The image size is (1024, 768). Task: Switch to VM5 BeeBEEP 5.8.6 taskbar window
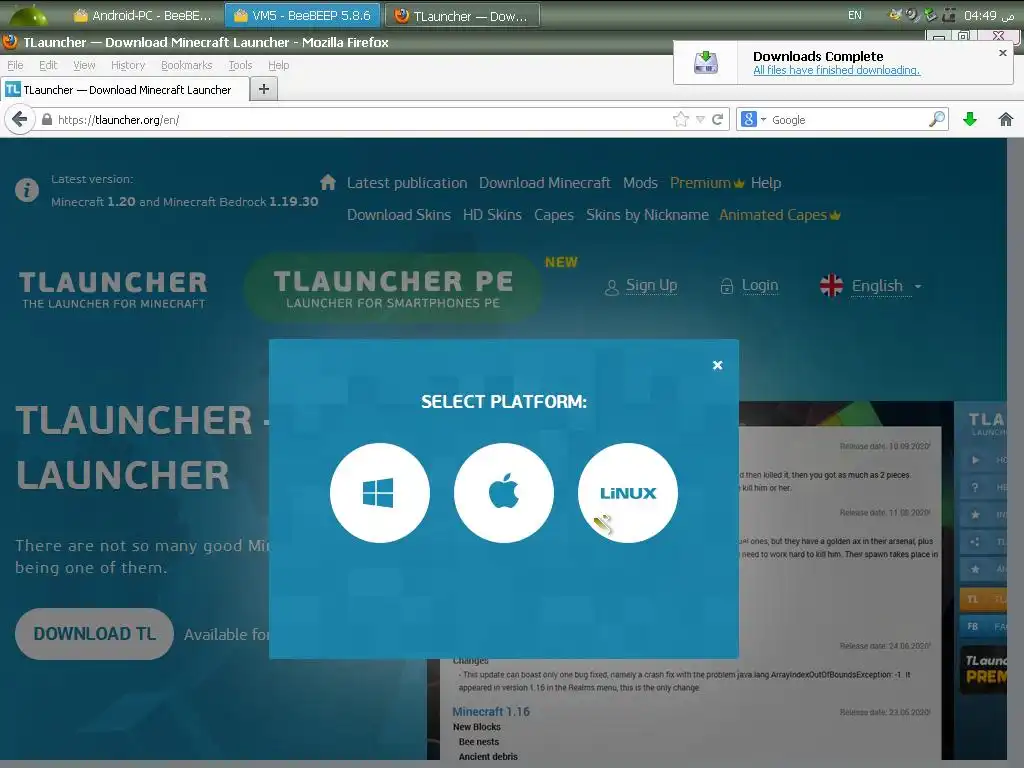[x=302, y=16]
